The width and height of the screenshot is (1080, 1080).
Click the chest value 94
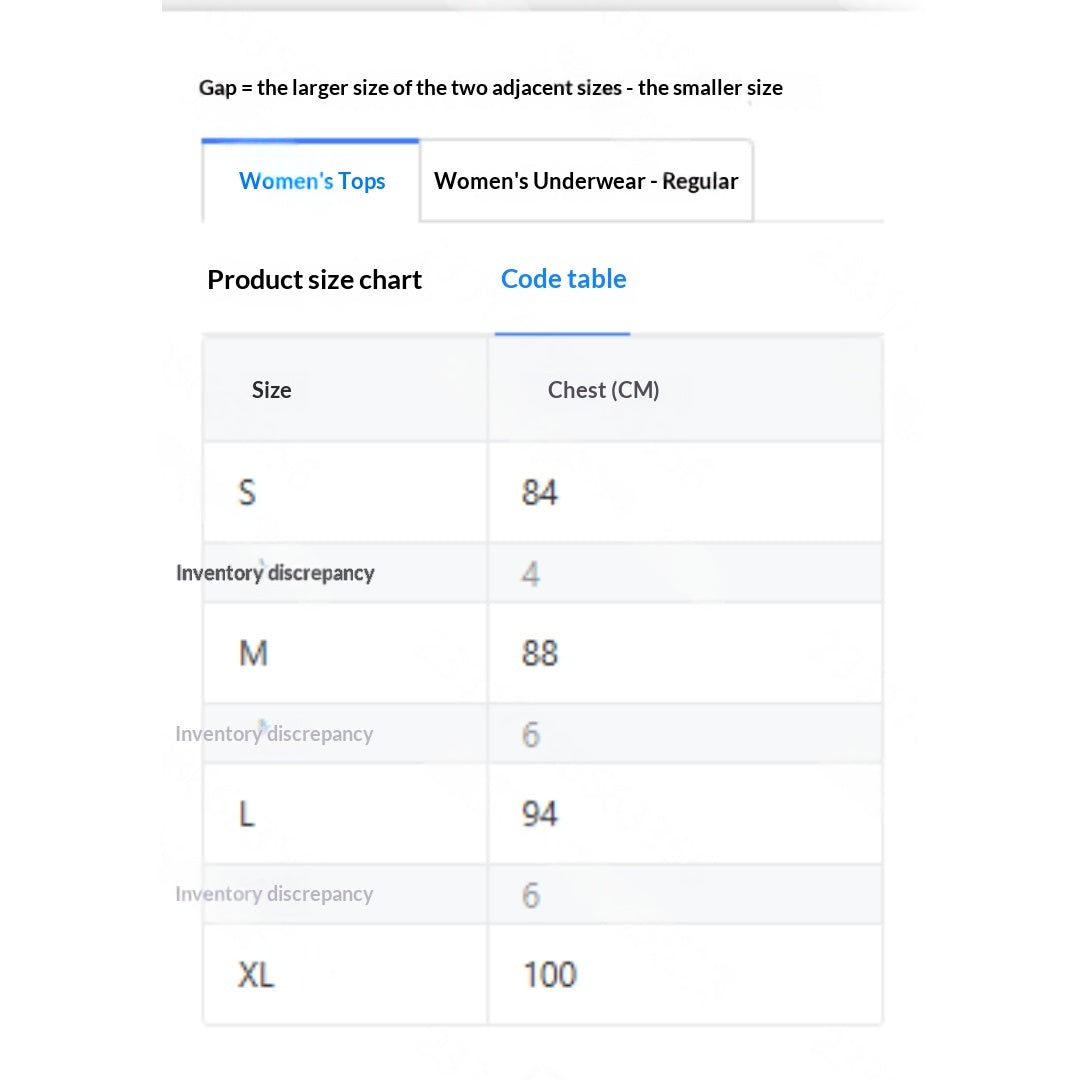tap(539, 813)
